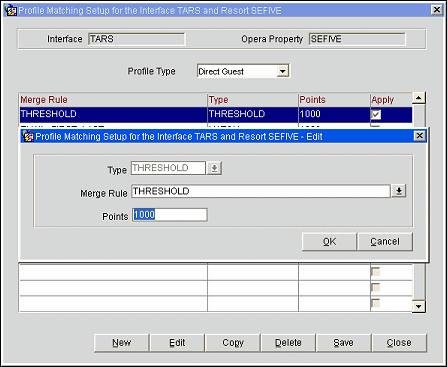447x367 pixels.
Task: Click into the Points input field
Action: pyautogui.click(x=170, y=215)
